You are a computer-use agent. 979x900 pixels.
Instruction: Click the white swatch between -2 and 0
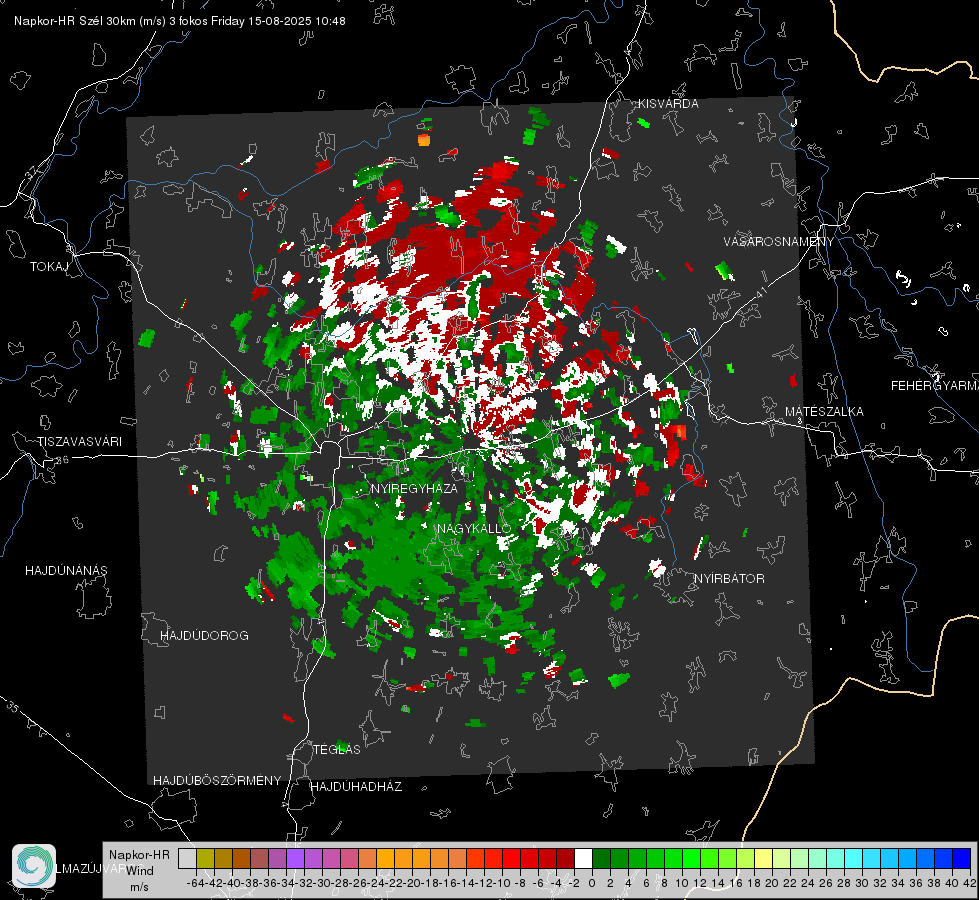(583, 858)
